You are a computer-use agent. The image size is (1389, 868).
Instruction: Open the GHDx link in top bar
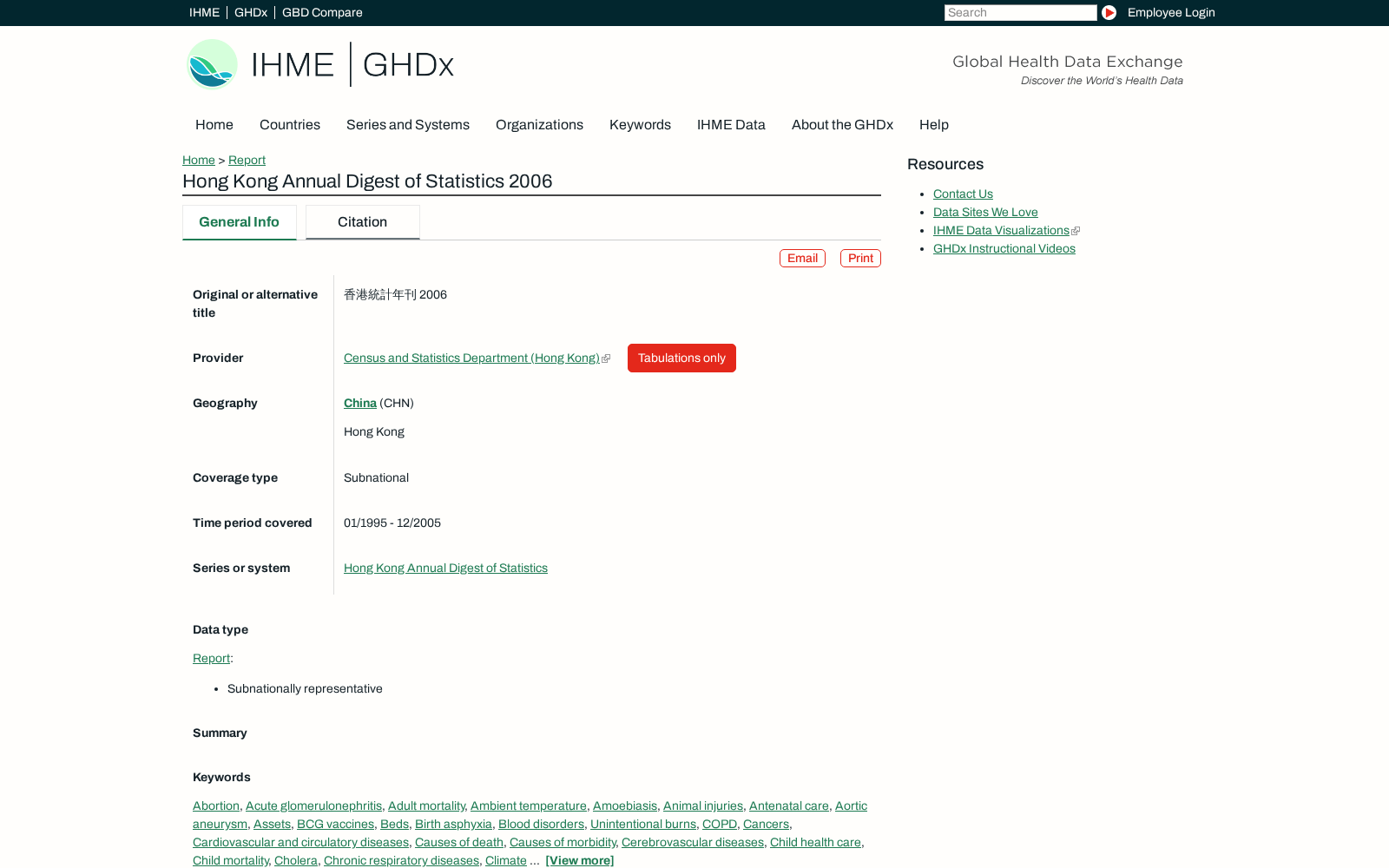click(251, 12)
